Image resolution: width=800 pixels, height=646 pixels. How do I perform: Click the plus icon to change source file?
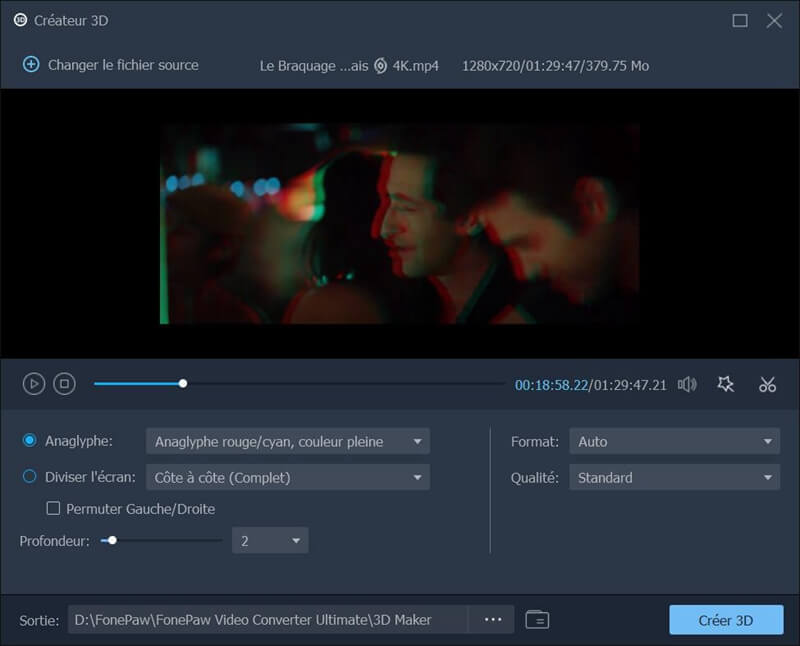(x=31, y=65)
